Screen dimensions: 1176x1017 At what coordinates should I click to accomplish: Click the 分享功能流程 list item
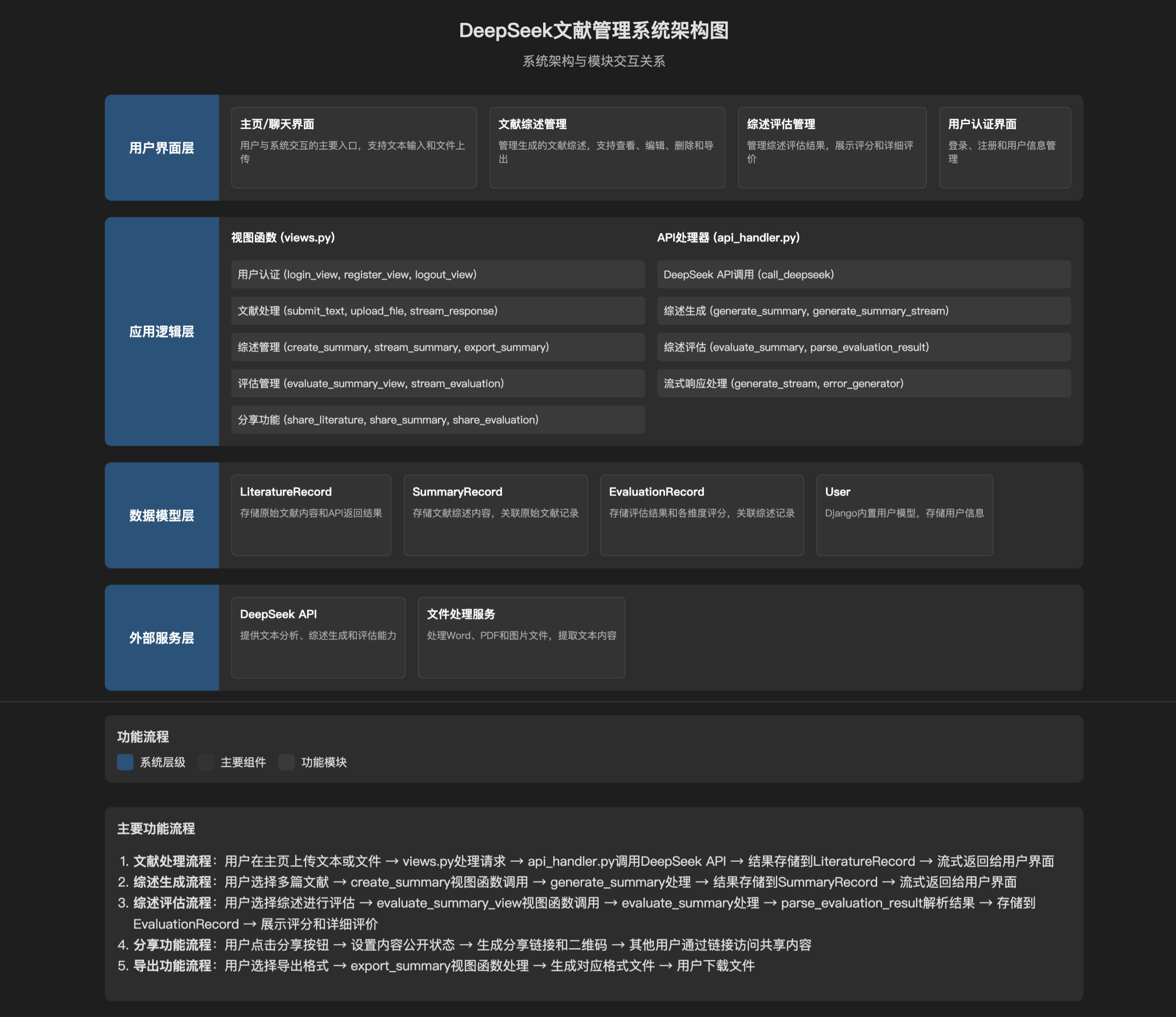[472, 944]
